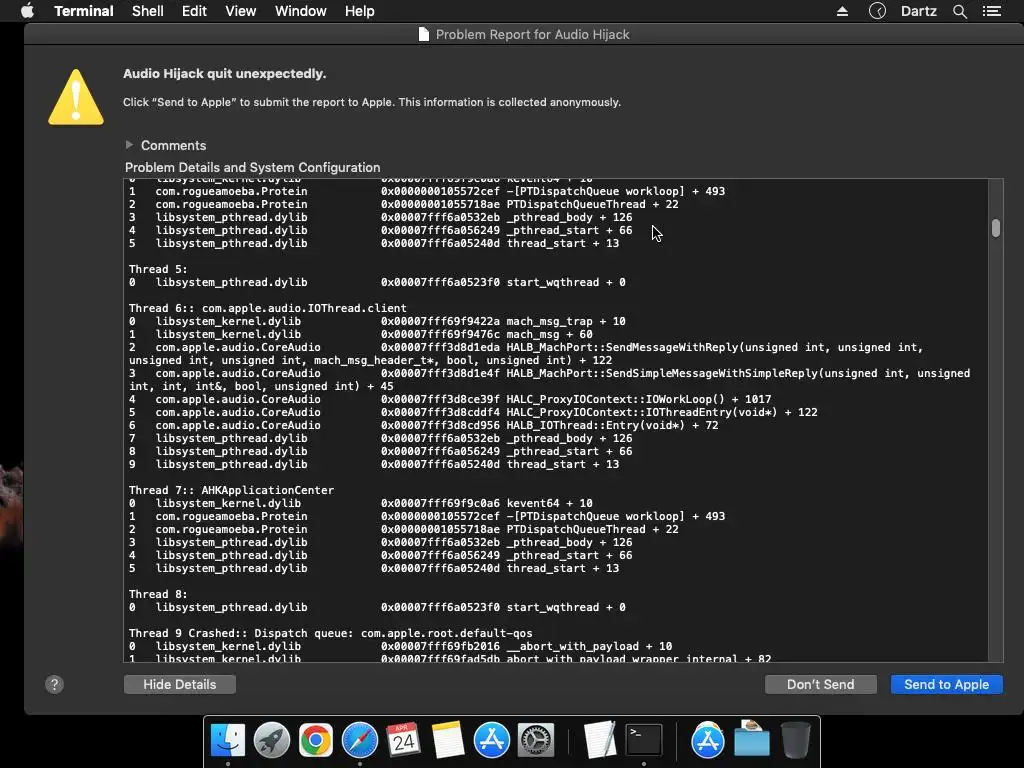Open Terminal from the Dock

644,741
